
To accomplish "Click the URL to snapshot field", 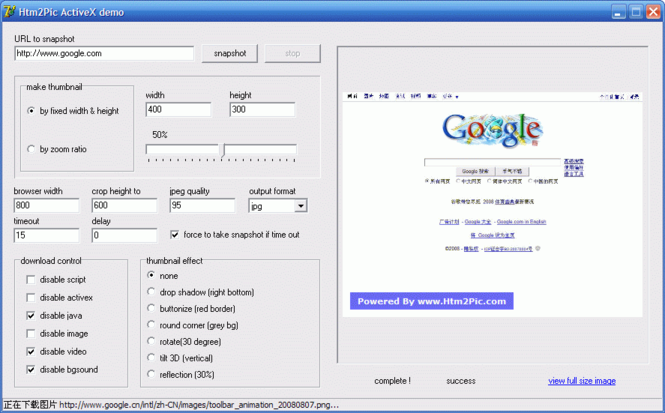I will tap(104, 53).
